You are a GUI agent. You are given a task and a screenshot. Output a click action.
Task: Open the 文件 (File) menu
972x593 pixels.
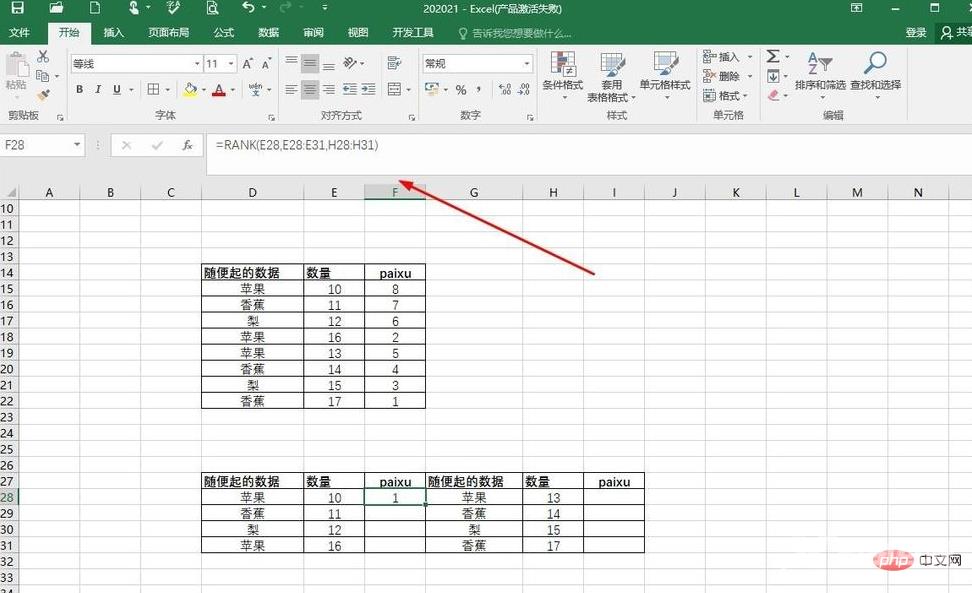pyautogui.click(x=19, y=32)
